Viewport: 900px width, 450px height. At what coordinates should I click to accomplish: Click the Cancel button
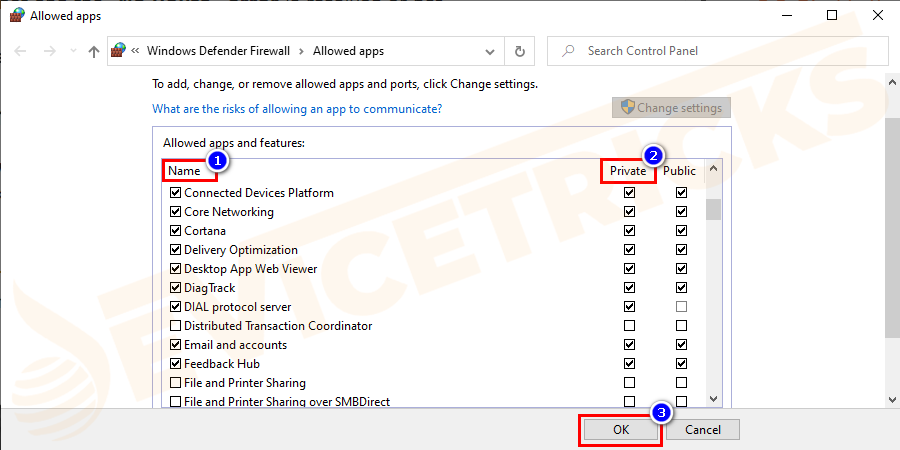coord(703,429)
